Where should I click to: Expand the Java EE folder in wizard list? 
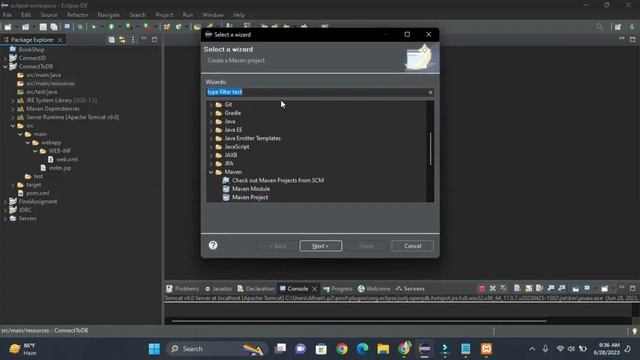211,130
